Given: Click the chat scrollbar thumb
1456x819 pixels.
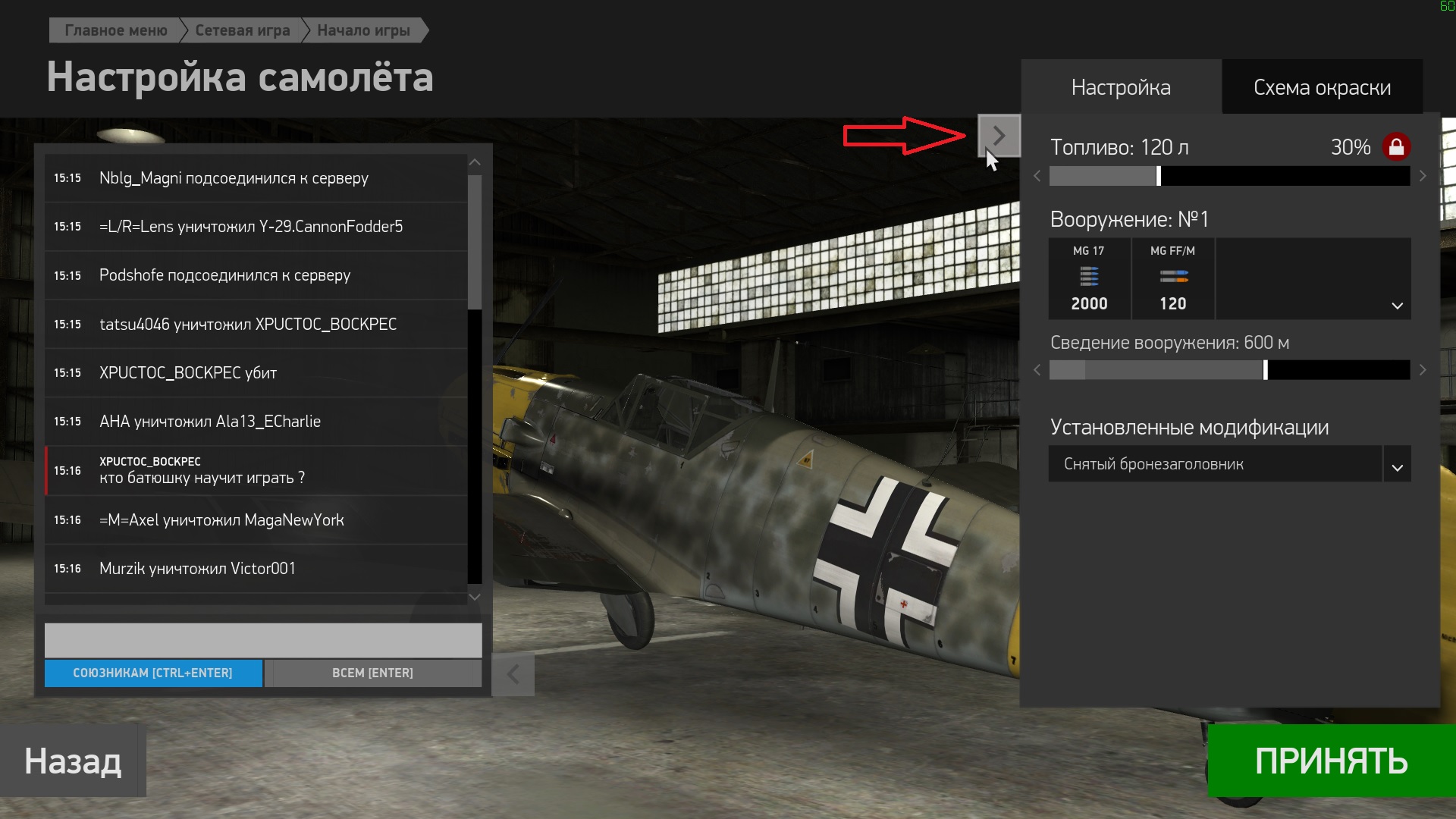Looking at the screenshot, I should point(475,243).
